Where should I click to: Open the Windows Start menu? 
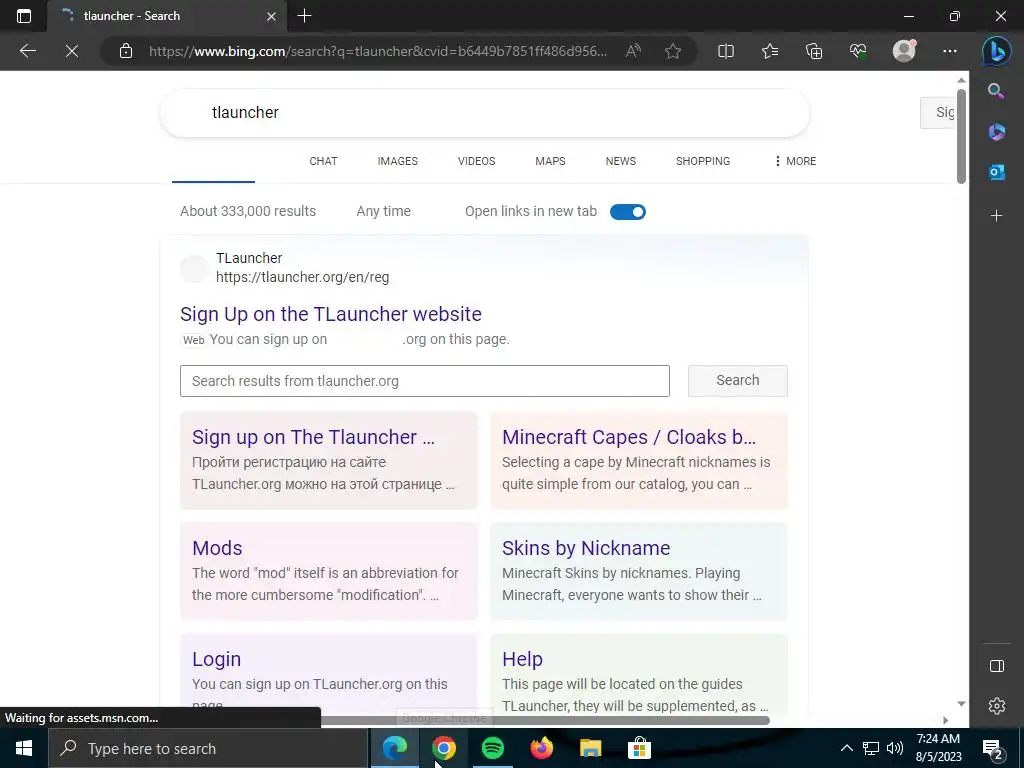coord(24,748)
